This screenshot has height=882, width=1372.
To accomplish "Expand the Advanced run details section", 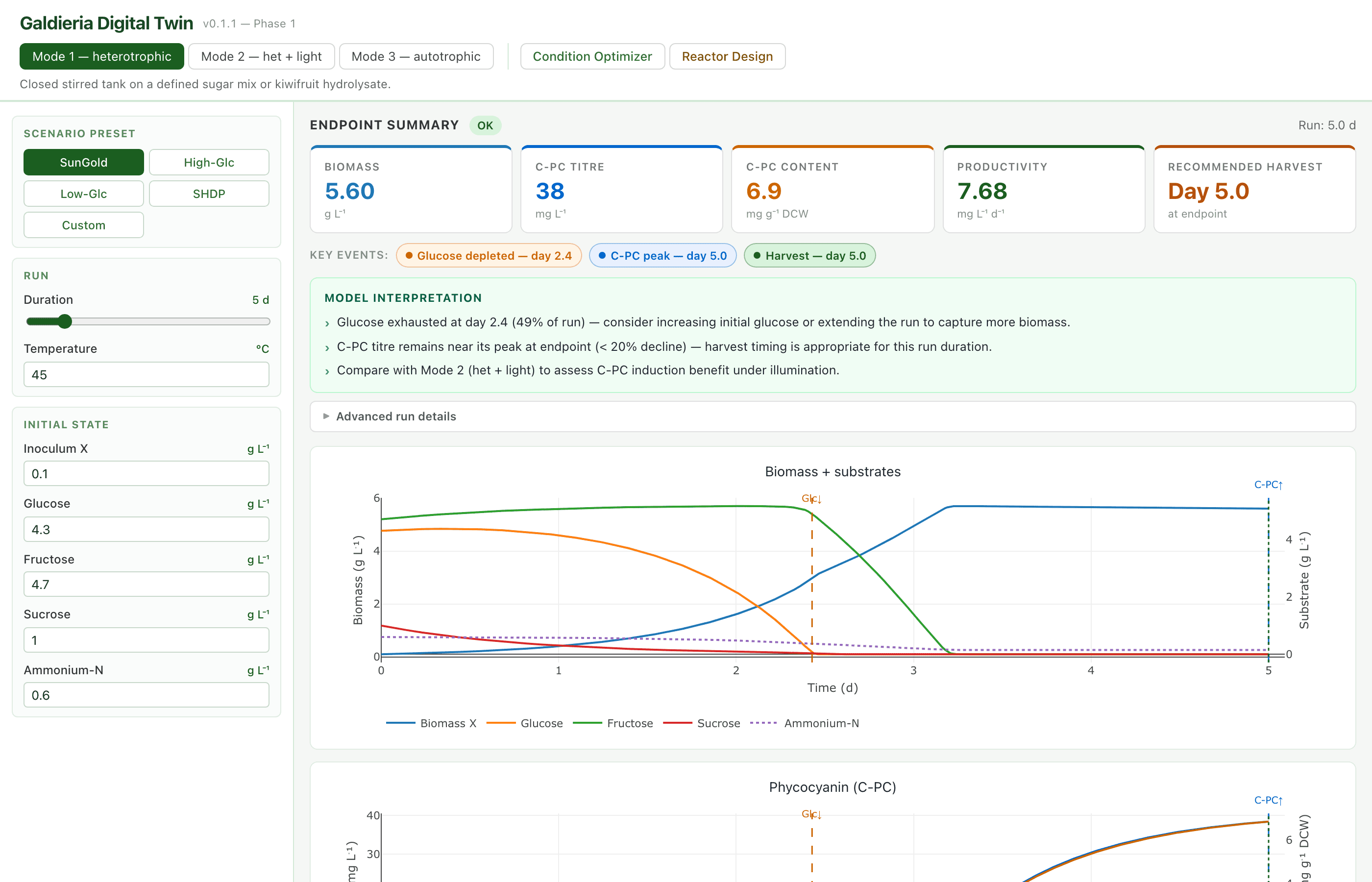I will pos(833,416).
